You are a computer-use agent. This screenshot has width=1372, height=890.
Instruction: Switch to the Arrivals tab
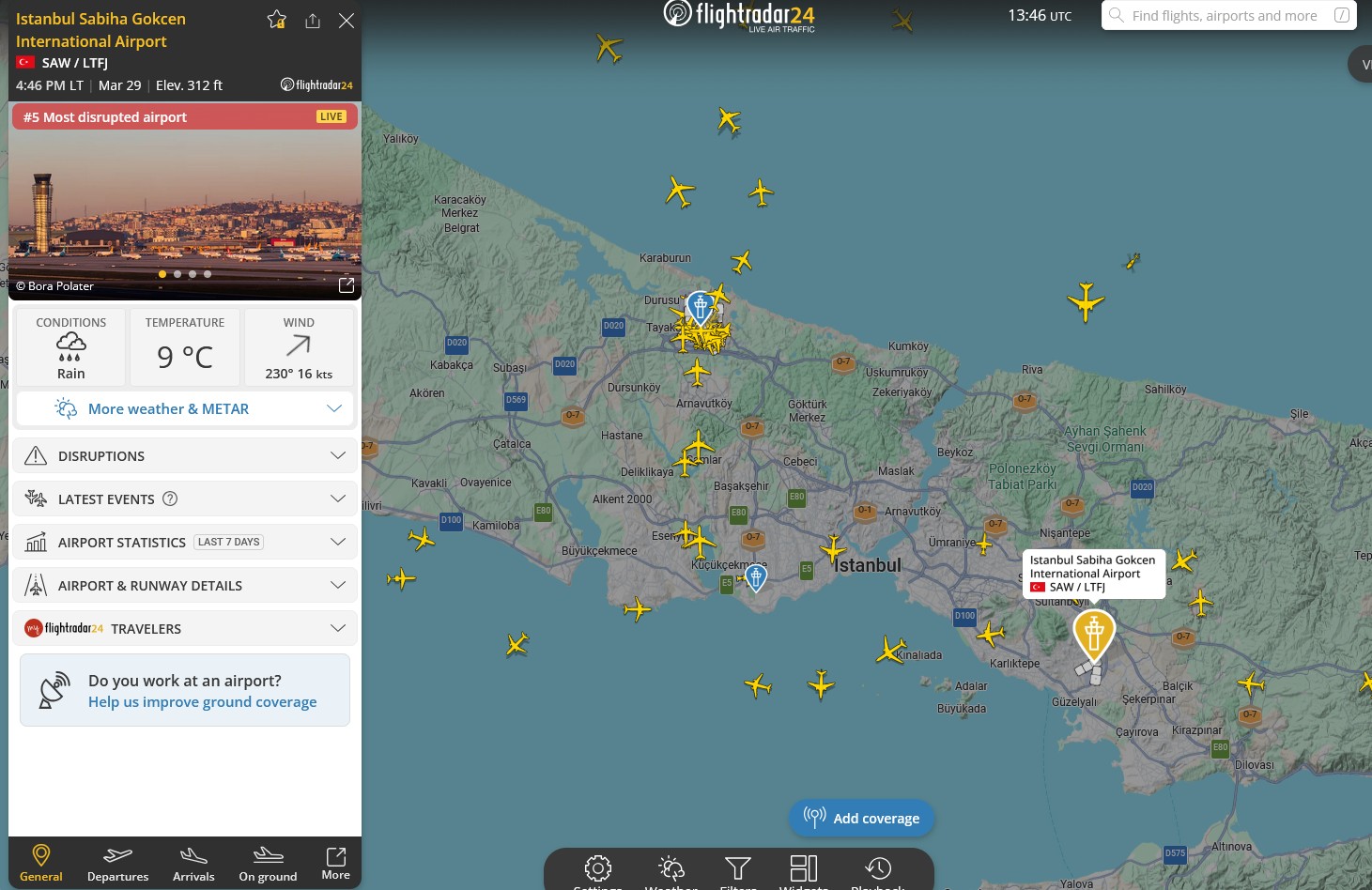[x=193, y=864]
